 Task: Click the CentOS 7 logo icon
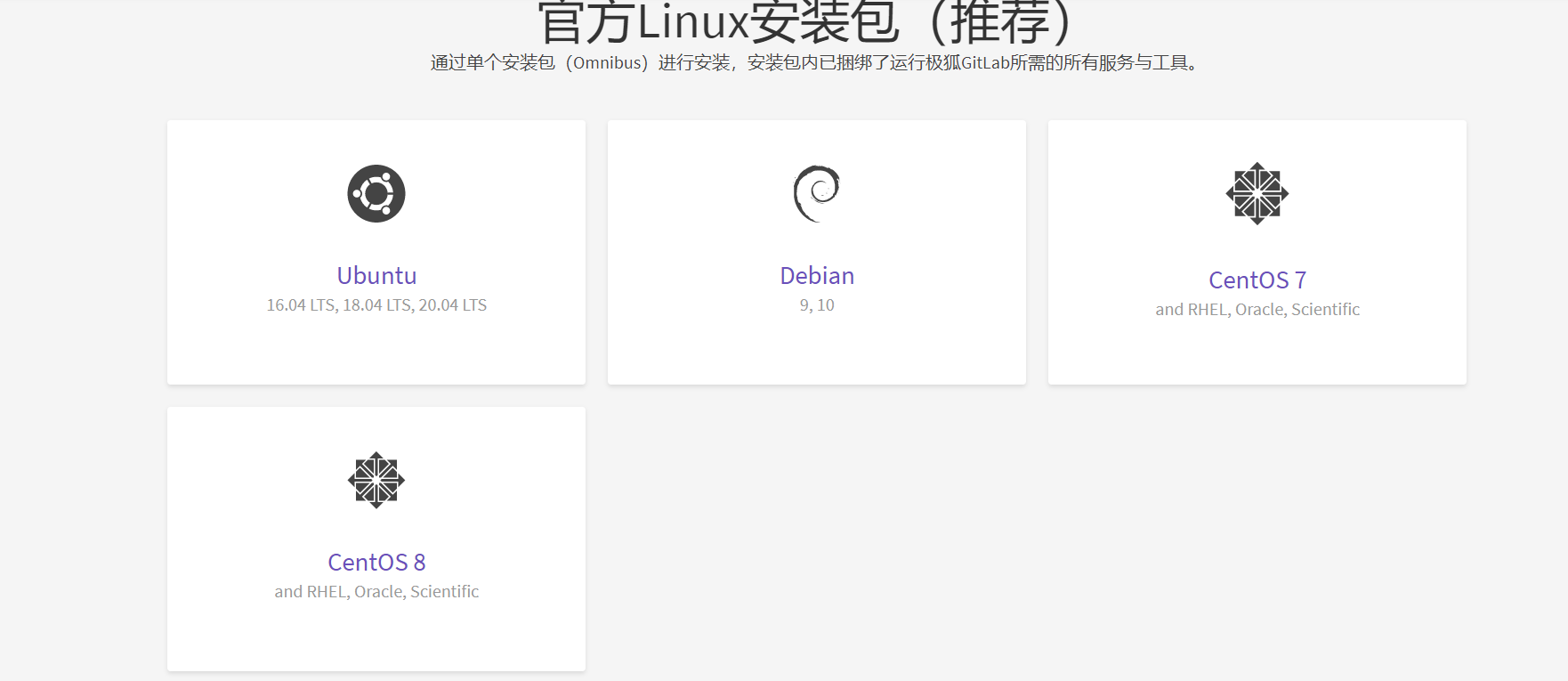point(1257,193)
